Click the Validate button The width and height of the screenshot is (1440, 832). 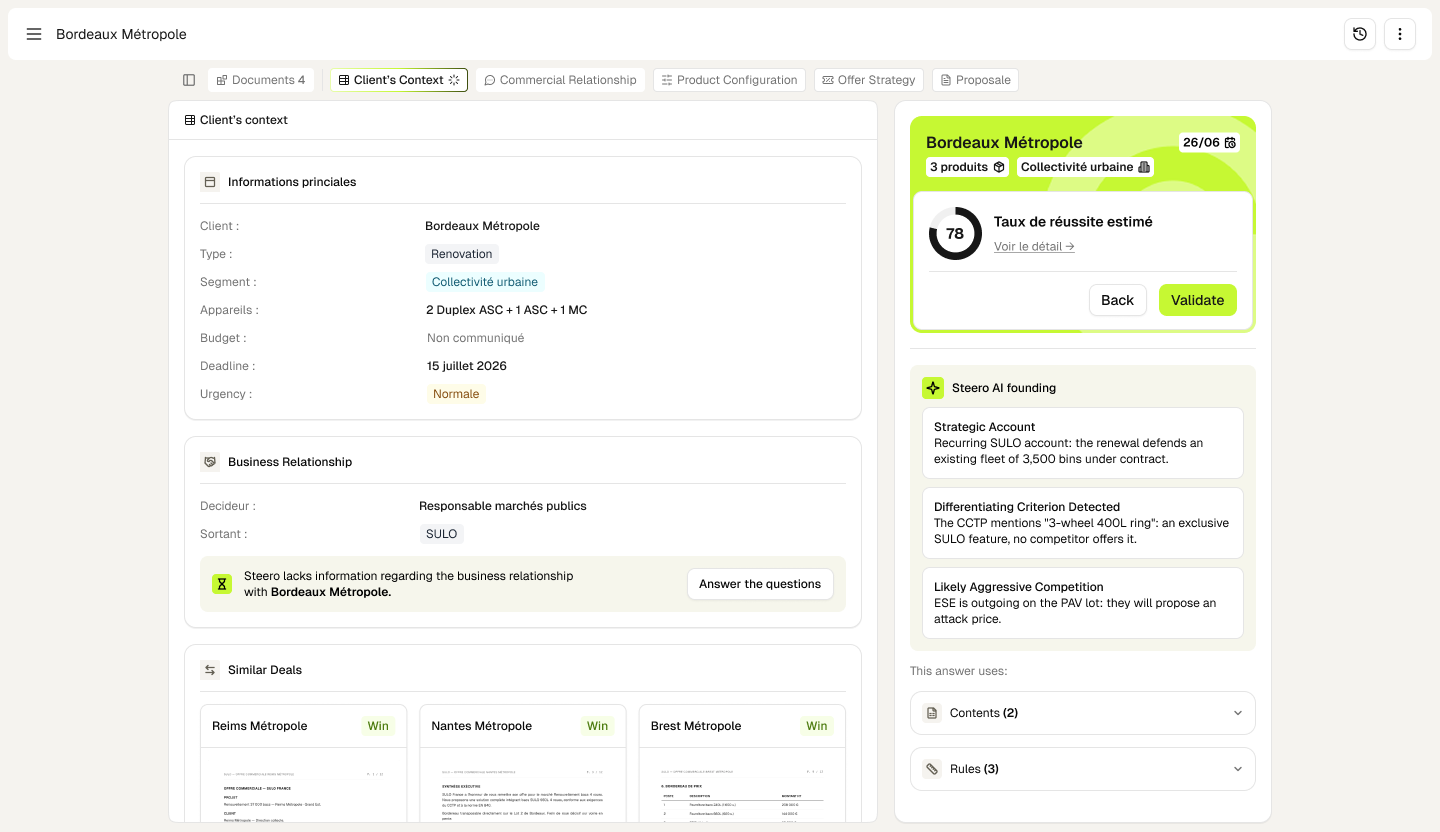1197,300
